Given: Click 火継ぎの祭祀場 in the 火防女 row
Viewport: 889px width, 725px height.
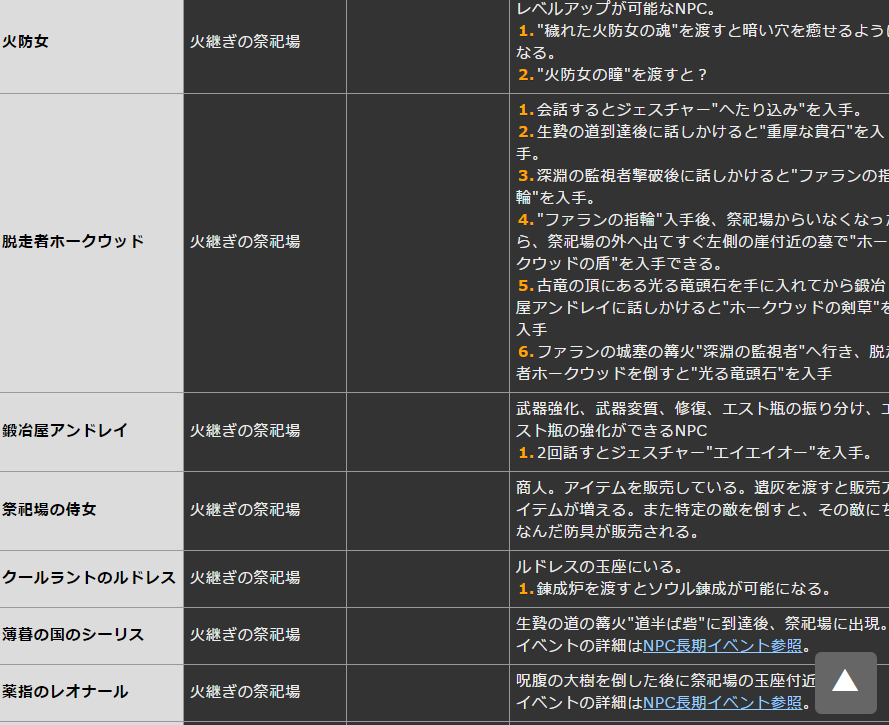Looking at the screenshot, I should tap(245, 42).
